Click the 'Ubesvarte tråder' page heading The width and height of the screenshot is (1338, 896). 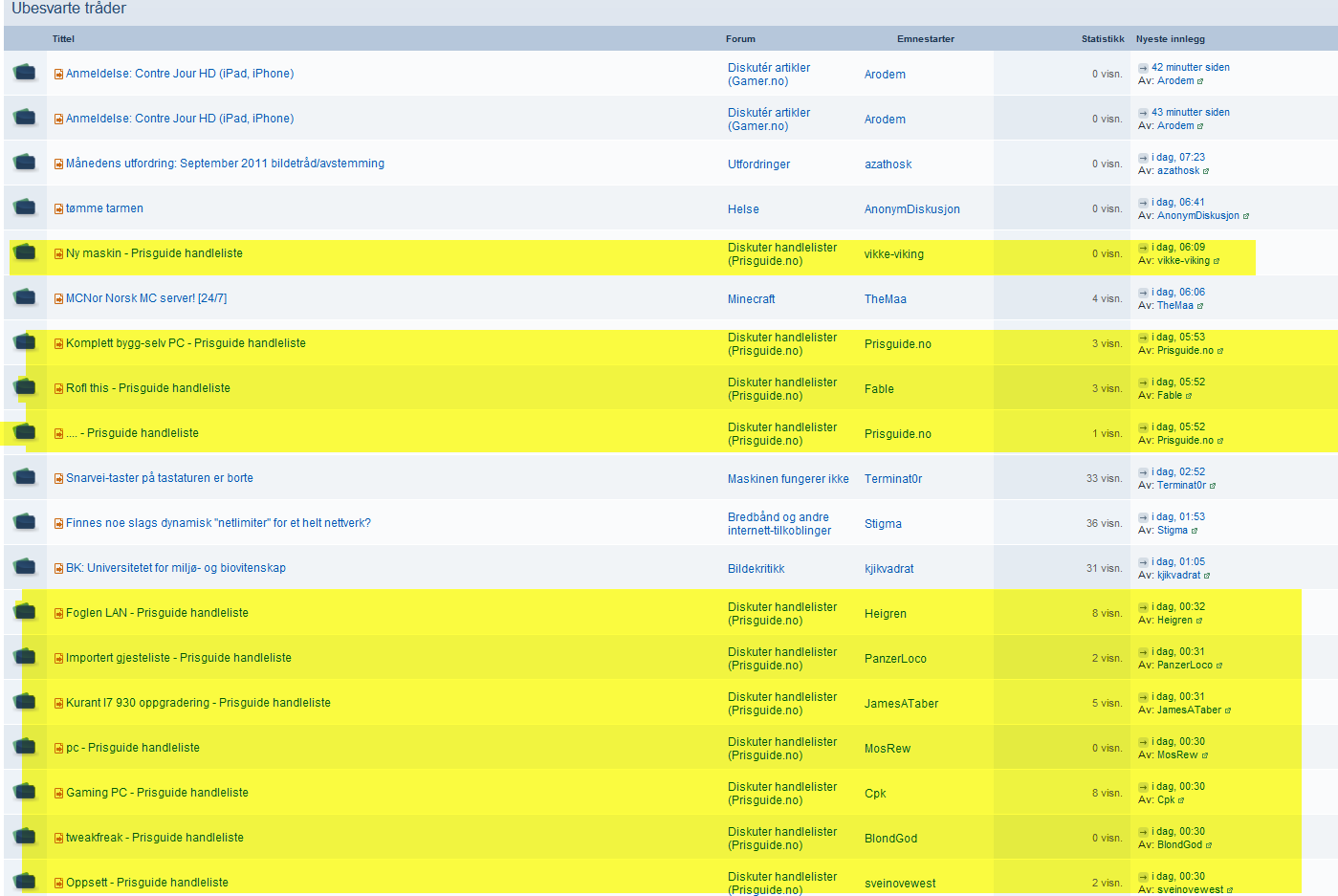pos(69,9)
